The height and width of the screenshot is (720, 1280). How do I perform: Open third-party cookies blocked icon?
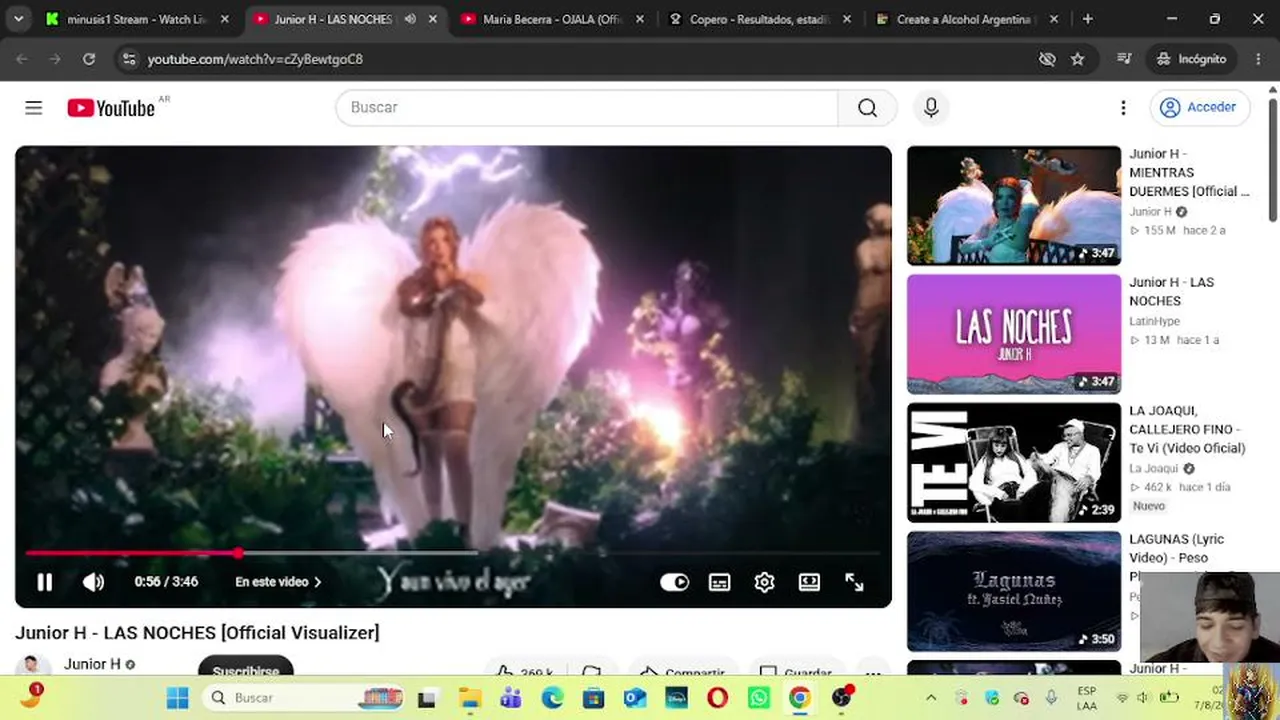point(1047,59)
